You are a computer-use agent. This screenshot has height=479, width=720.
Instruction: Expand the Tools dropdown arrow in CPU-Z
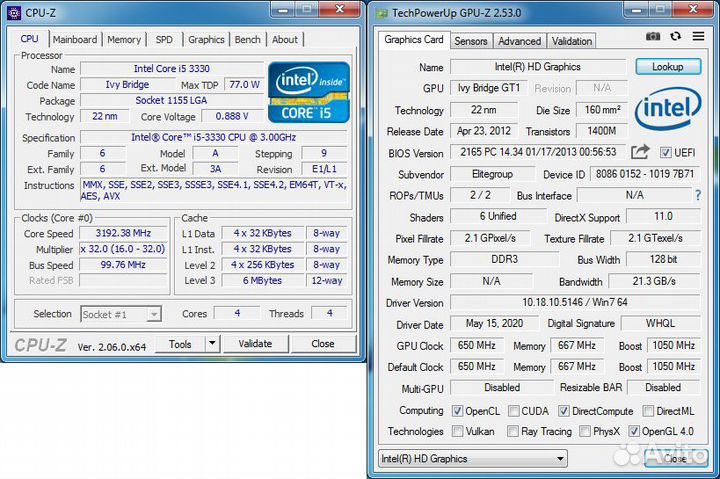[212, 344]
